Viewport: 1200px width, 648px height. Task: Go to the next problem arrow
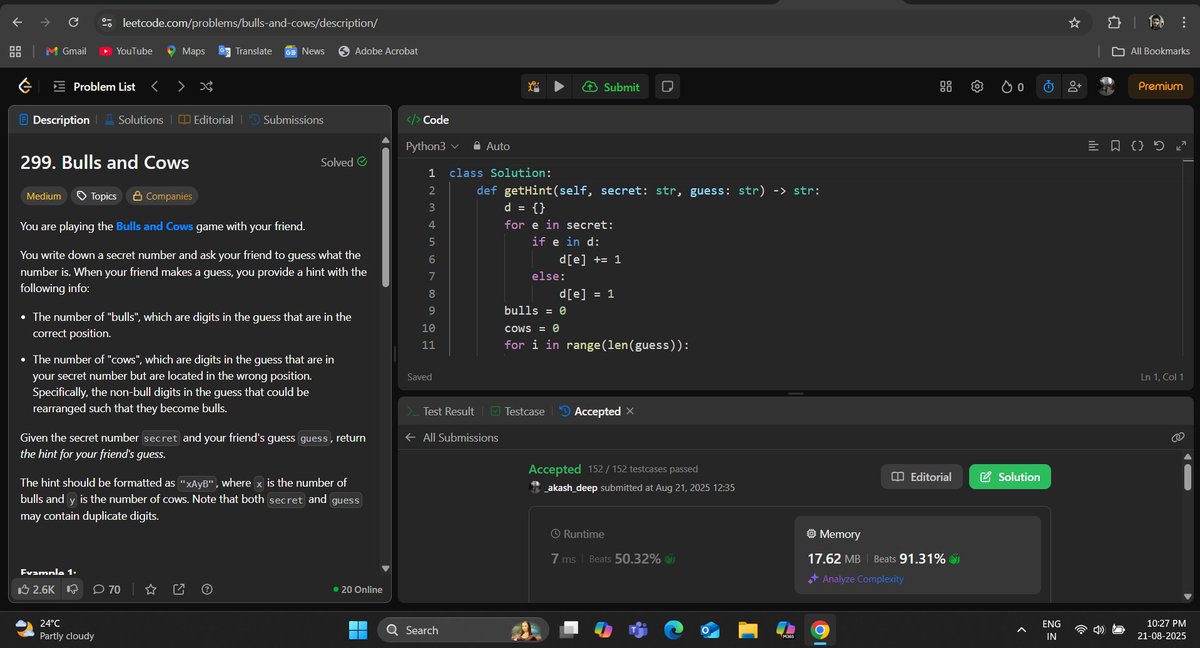click(181, 87)
